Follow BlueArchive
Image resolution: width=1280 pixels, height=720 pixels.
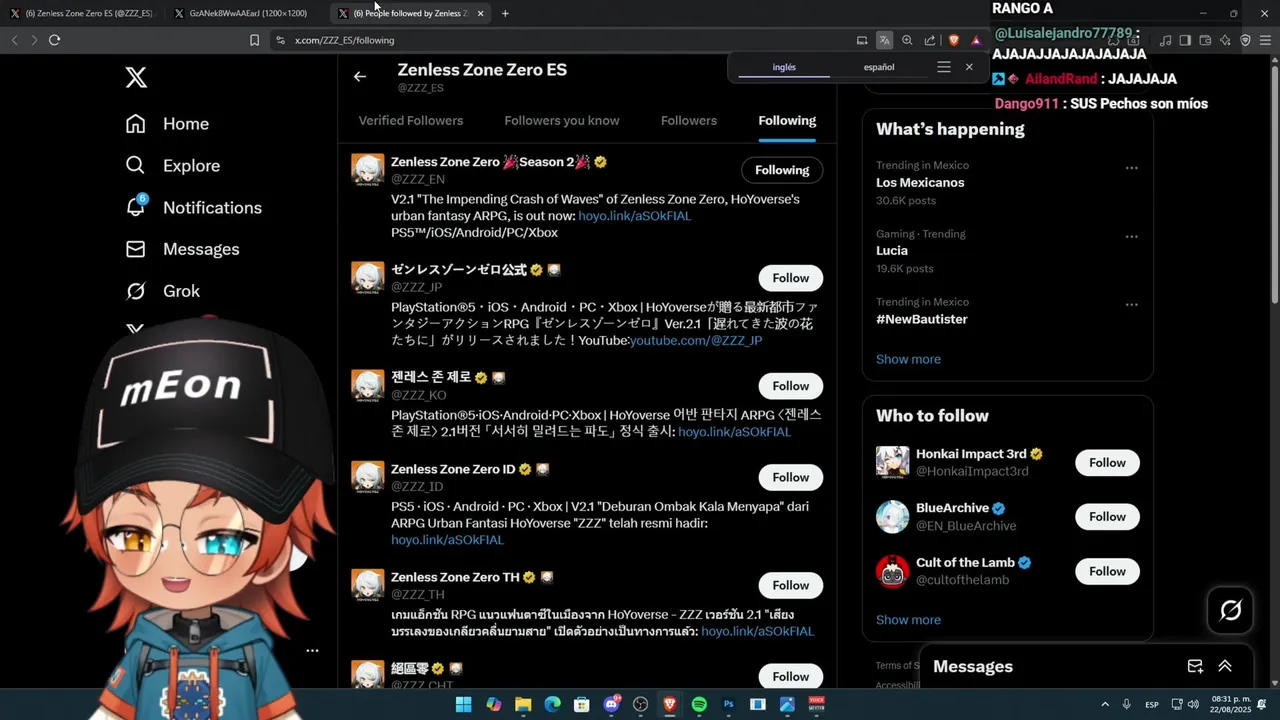click(1107, 517)
